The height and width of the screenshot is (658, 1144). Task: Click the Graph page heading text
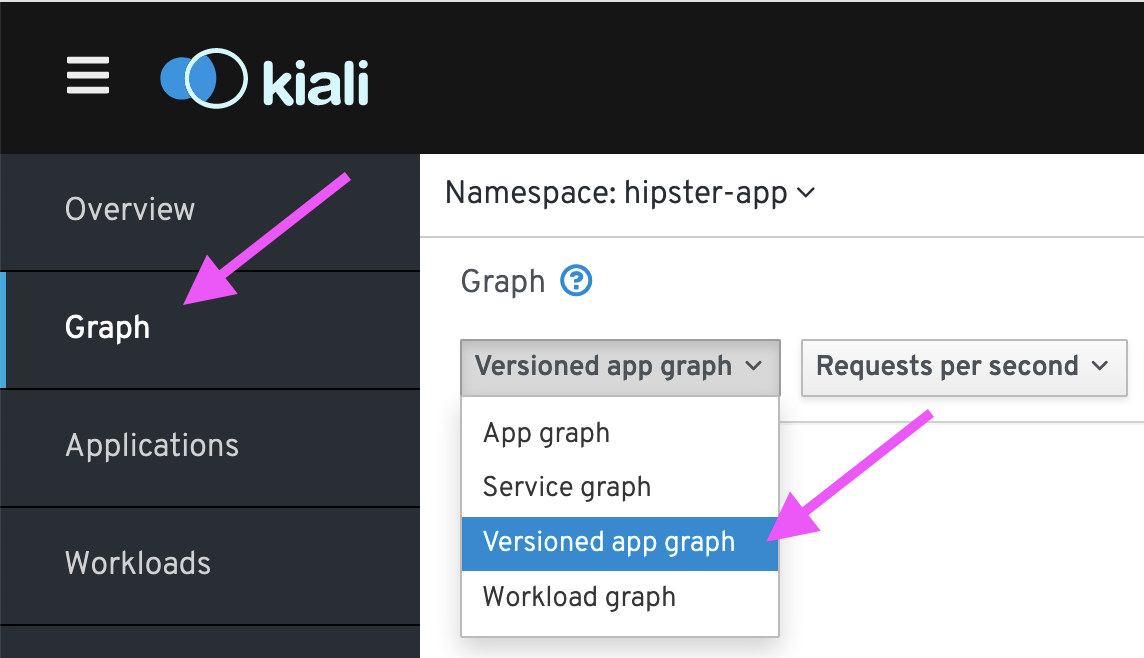[503, 282]
